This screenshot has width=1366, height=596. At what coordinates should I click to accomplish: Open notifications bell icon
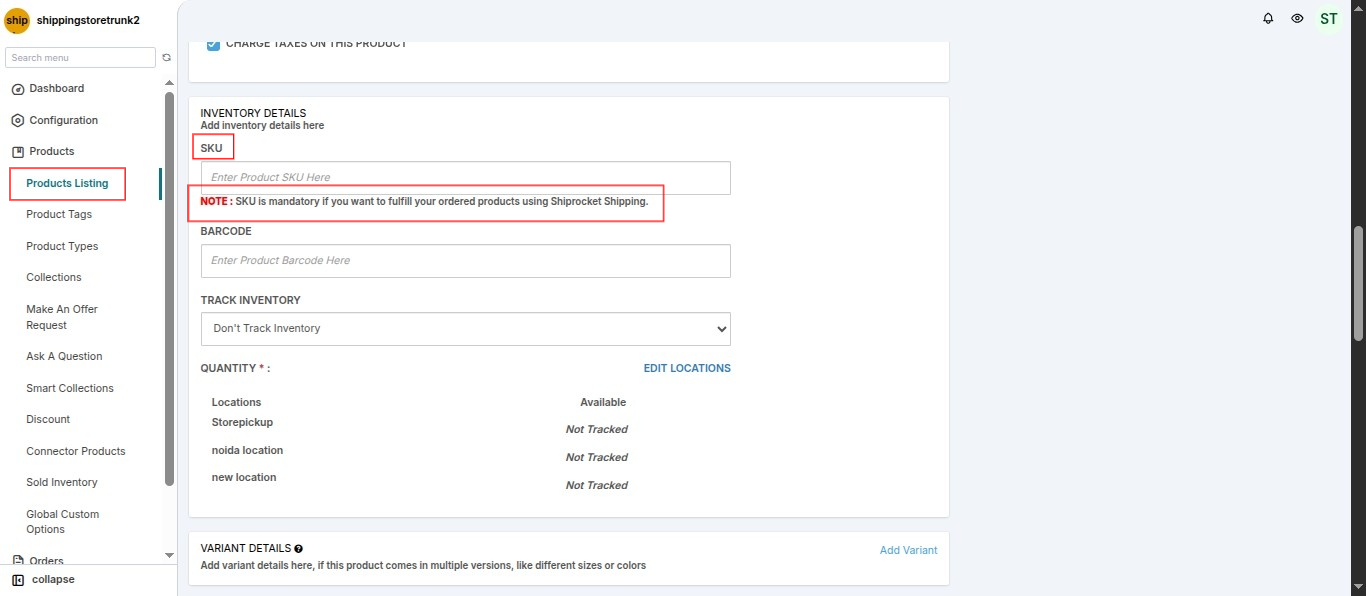(x=1268, y=18)
